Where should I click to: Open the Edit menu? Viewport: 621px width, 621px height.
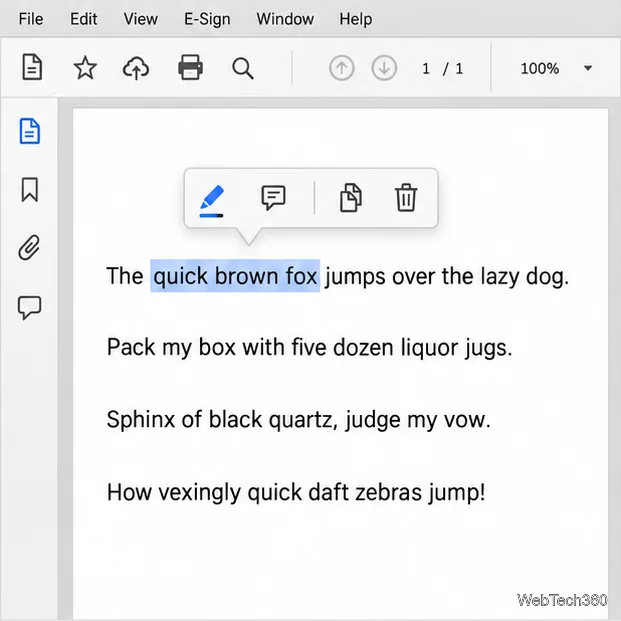tap(84, 19)
